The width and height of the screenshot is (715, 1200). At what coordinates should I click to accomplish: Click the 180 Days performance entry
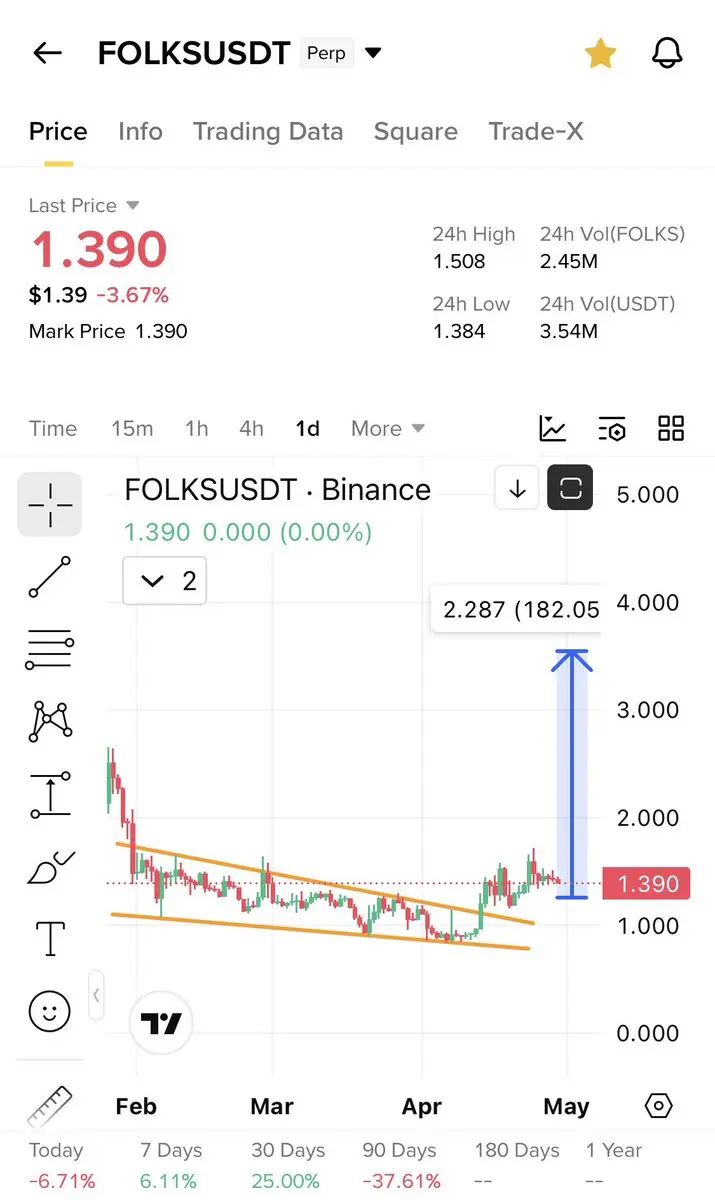click(x=517, y=1166)
